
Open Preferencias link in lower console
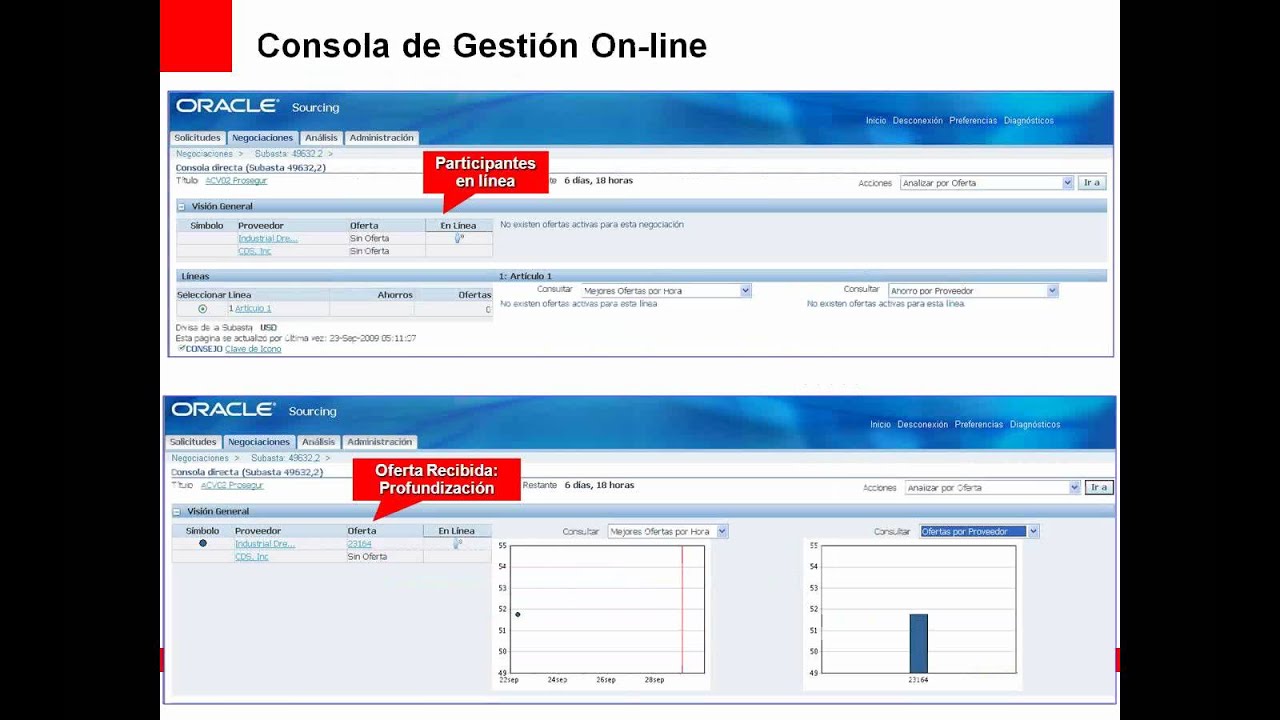[x=979, y=425]
